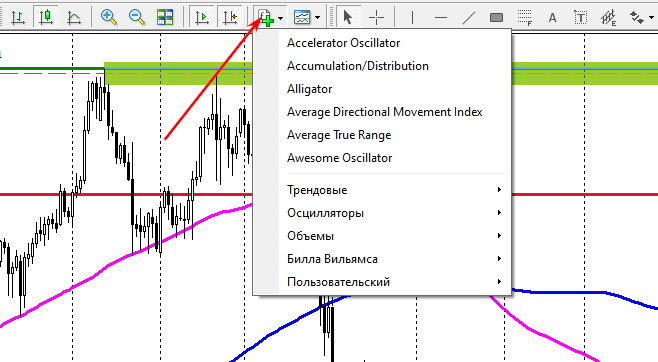The width and height of the screenshot is (658, 362).
Task: Zoom out of the chart
Action: [137, 17]
